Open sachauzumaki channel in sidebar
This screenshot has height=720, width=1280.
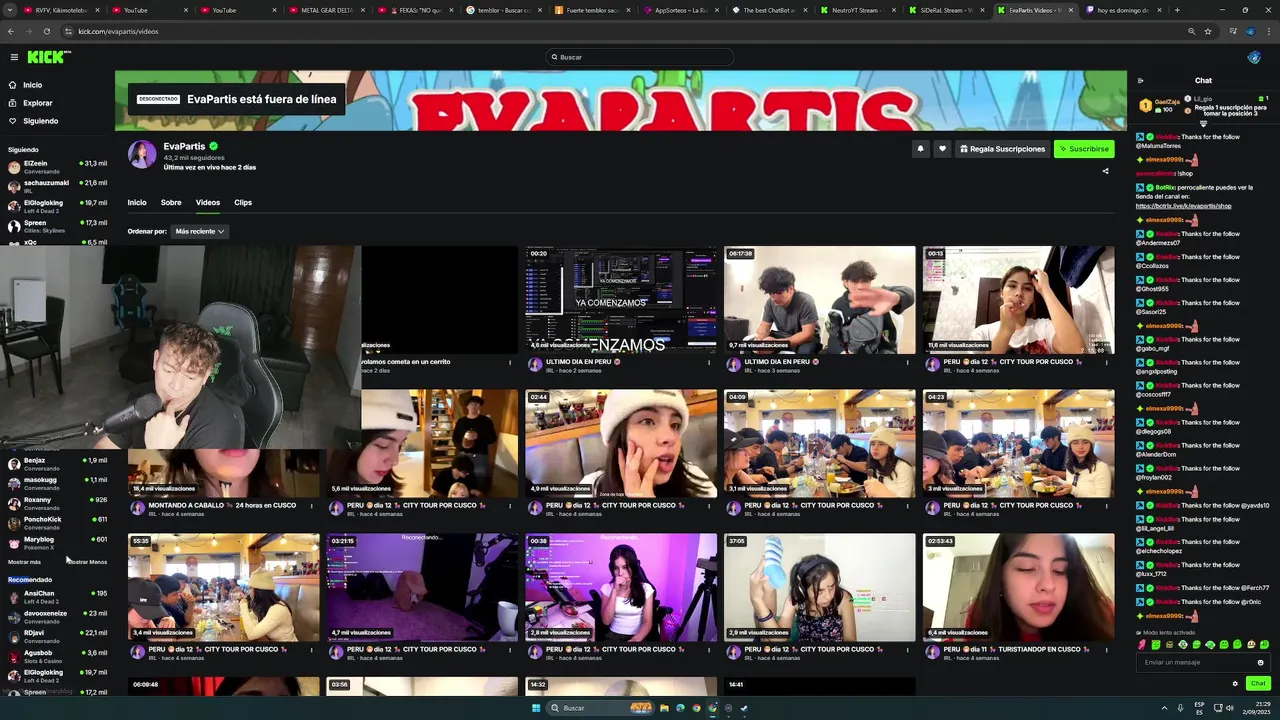pyautogui.click(x=57, y=187)
